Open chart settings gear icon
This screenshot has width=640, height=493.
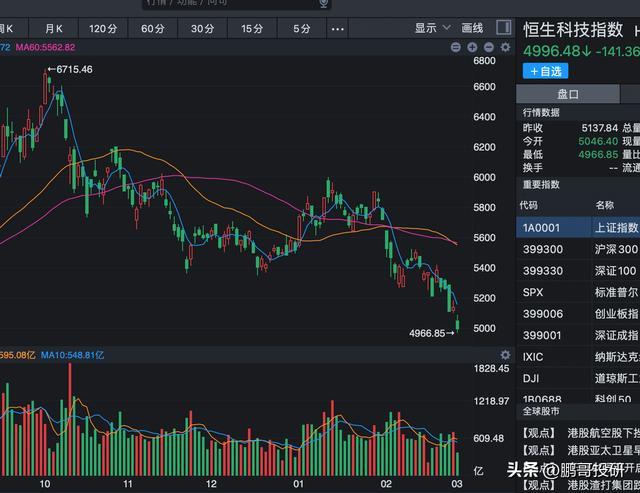click(x=504, y=47)
